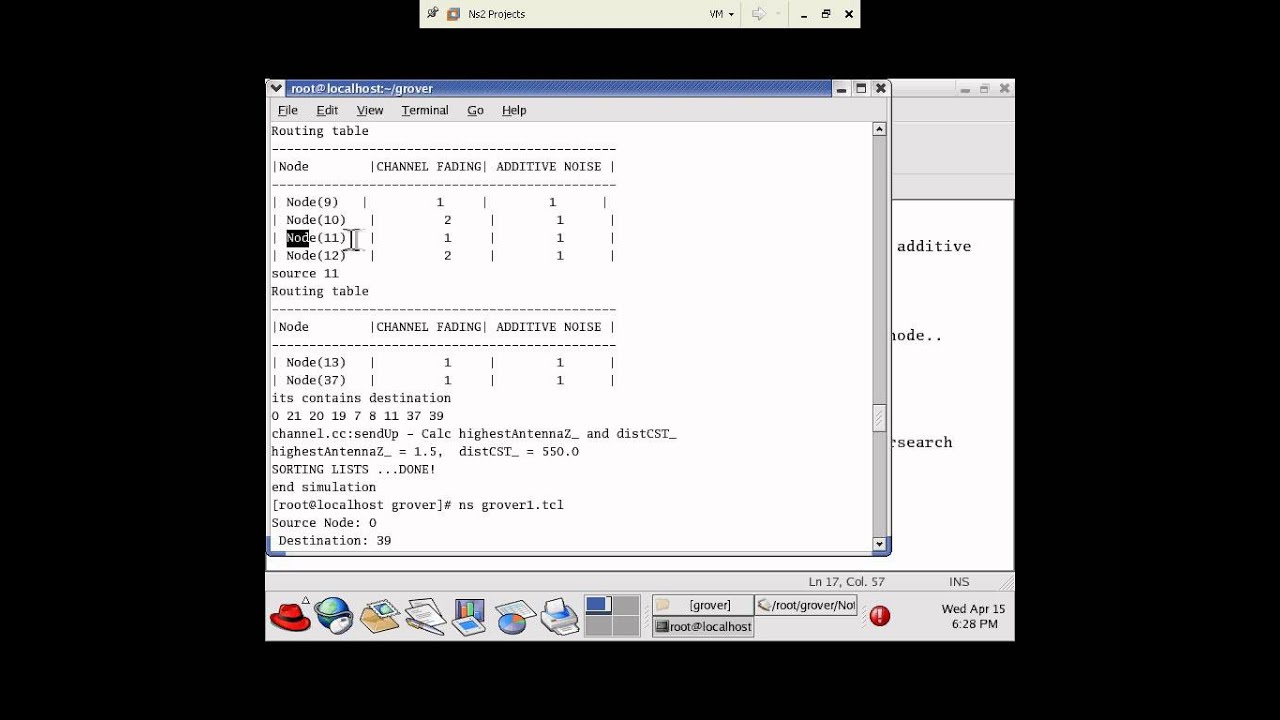The width and height of the screenshot is (1280, 720).
Task: Open the terminal window menu arrow icon
Action: point(277,88)
